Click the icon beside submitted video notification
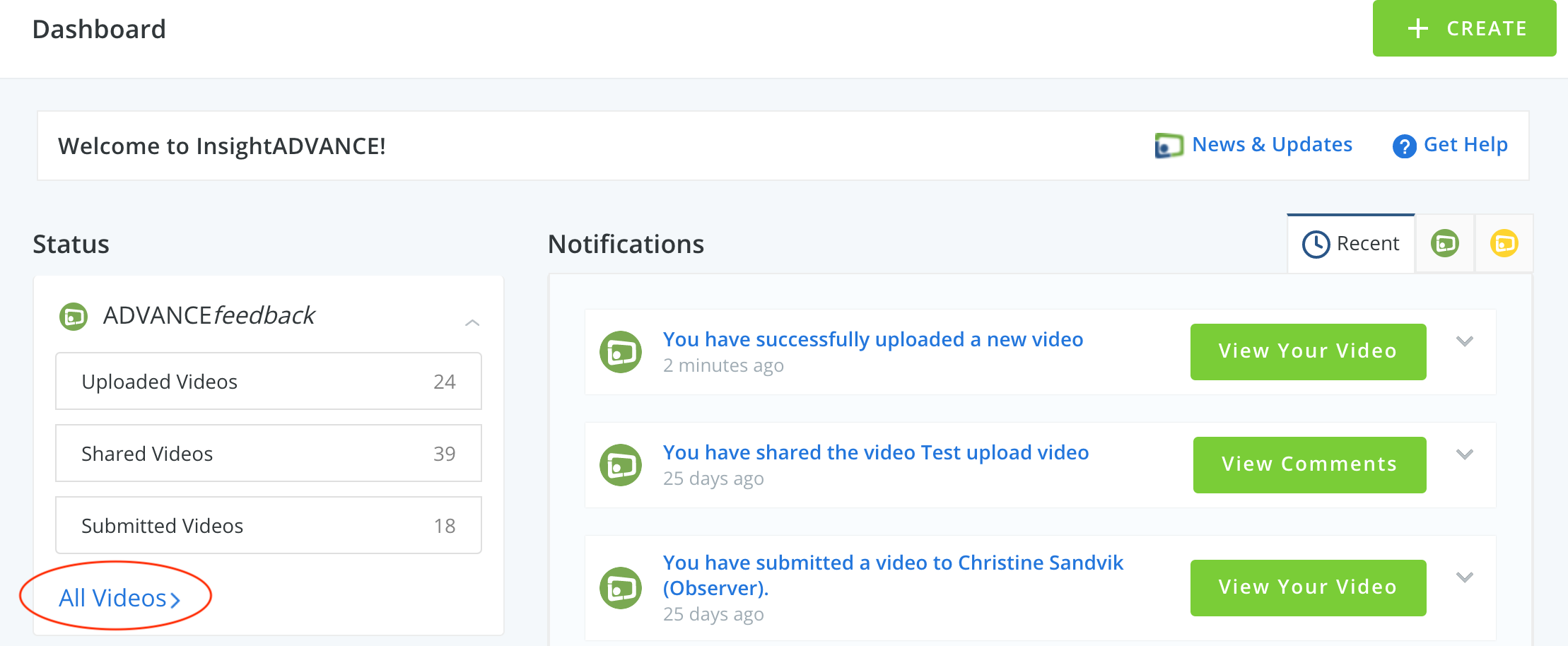Viewport: 1568px width, 646px height. pos(621,588)
